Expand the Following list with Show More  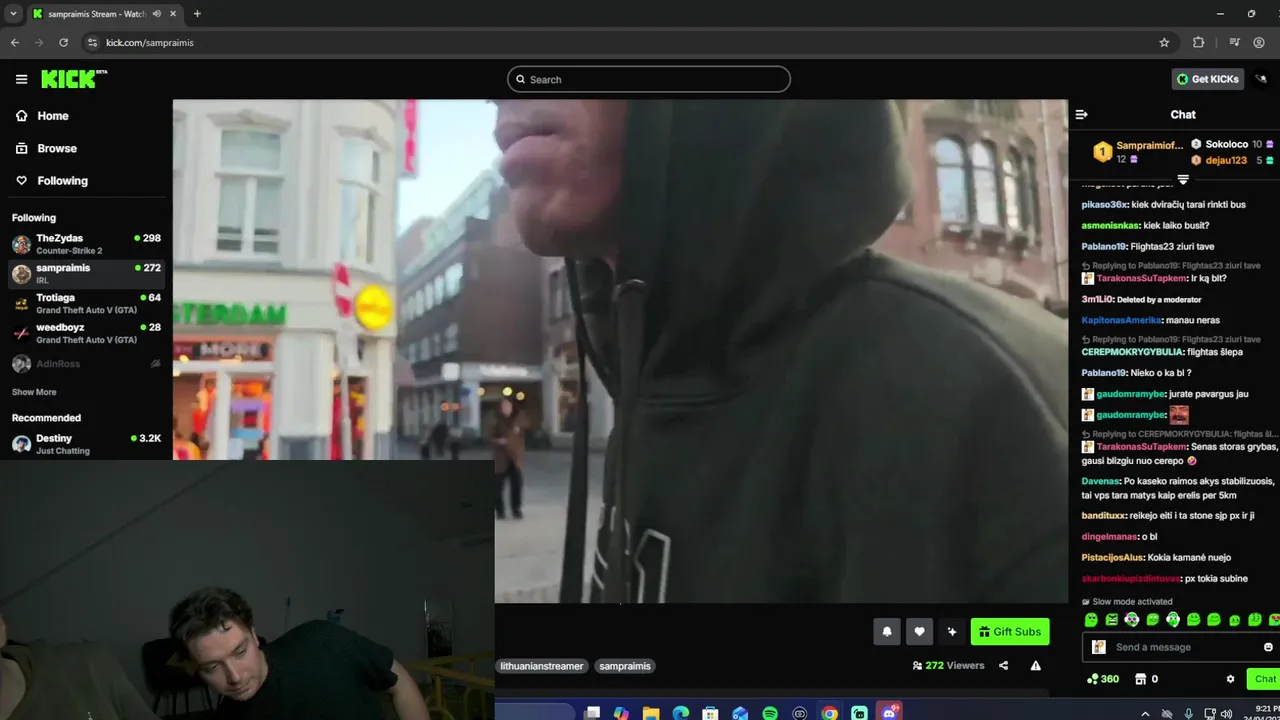34,392
